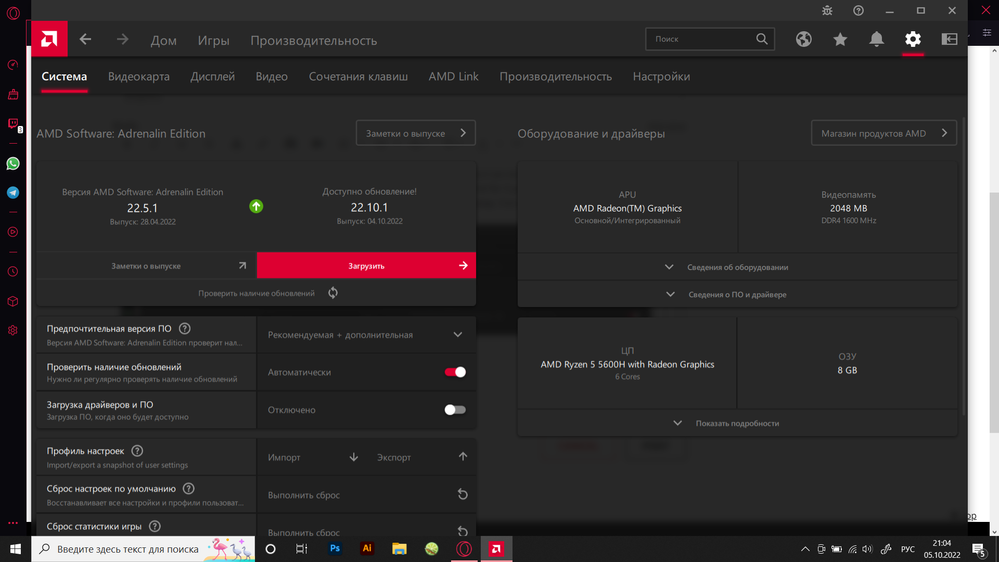Show hidden system tray icons
This screenshot has width=999, height=562.
(x=805, y=549)
